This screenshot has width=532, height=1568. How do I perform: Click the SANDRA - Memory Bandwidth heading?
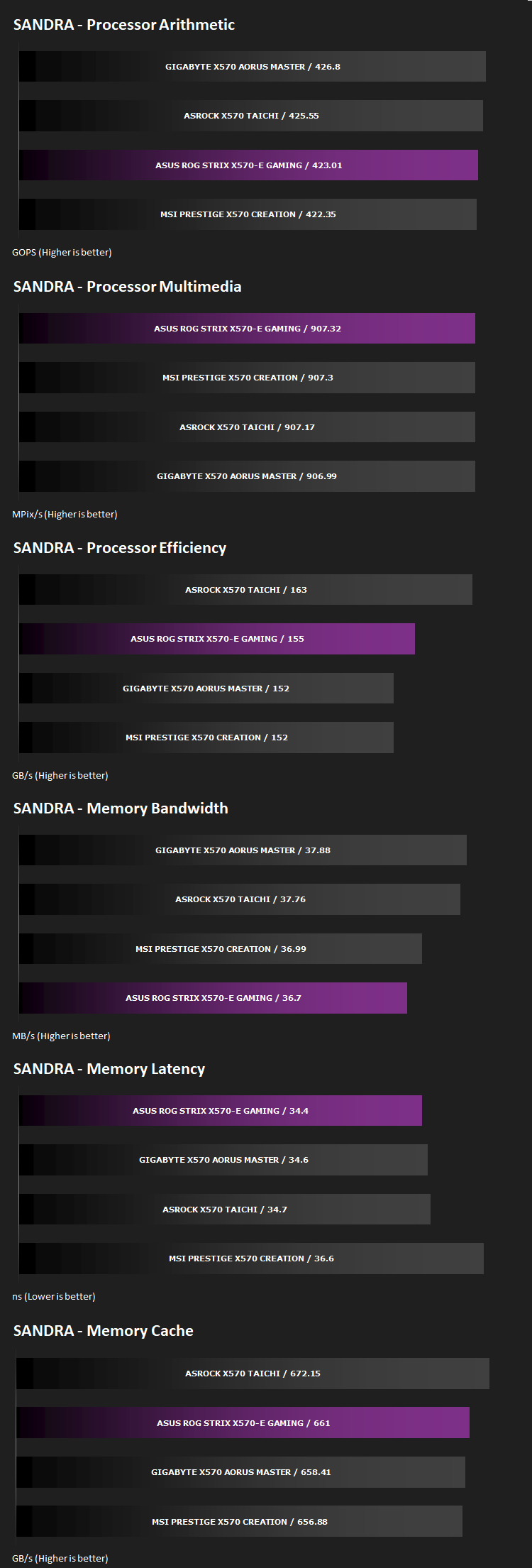121,808
